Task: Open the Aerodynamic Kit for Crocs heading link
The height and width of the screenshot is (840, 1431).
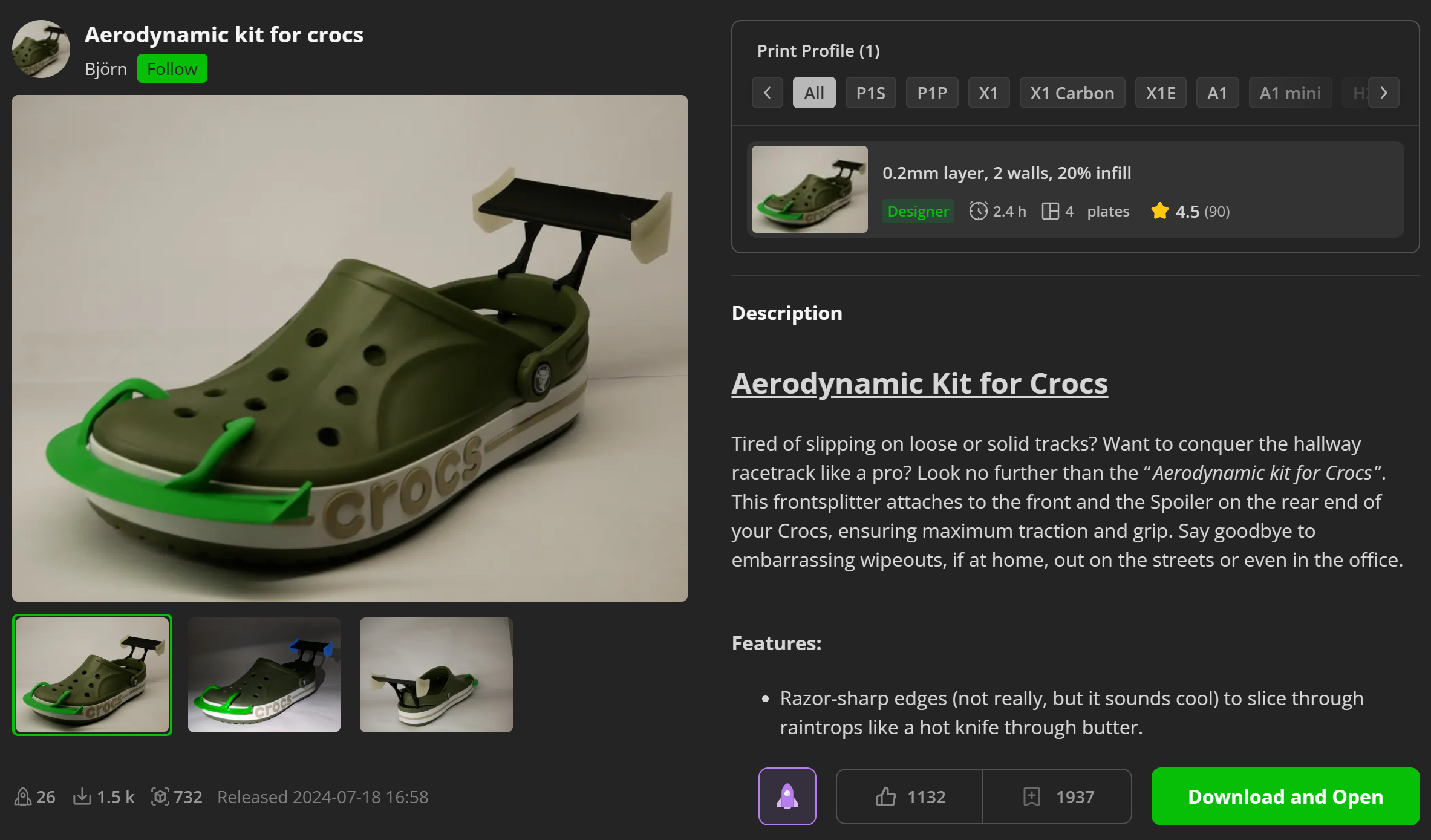Action: click(x=919, y=383)
